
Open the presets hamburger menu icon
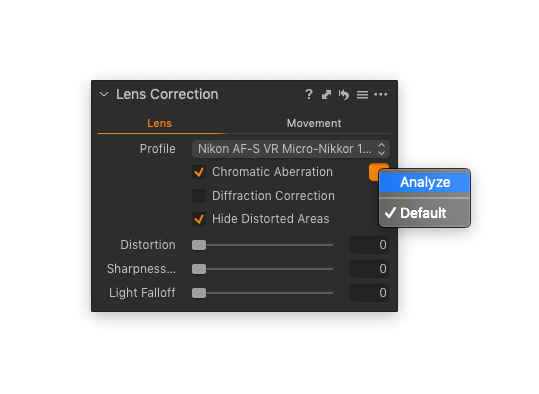pyautogui.click(x=362, y=95)
